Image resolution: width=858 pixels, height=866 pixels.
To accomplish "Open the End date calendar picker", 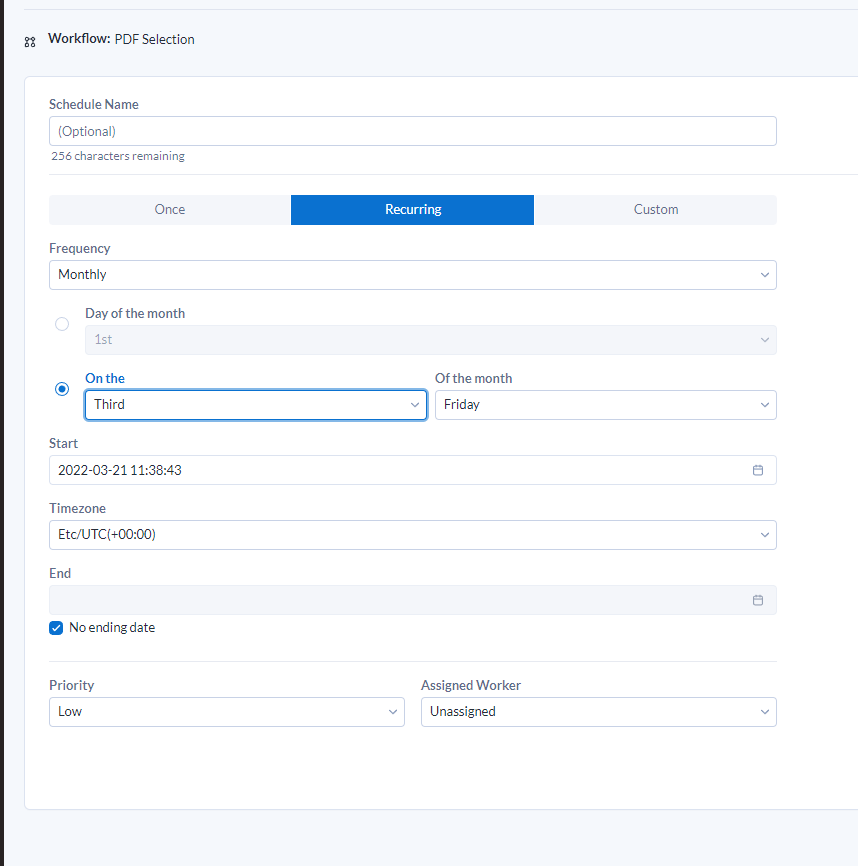I will [x=758, y=600].
